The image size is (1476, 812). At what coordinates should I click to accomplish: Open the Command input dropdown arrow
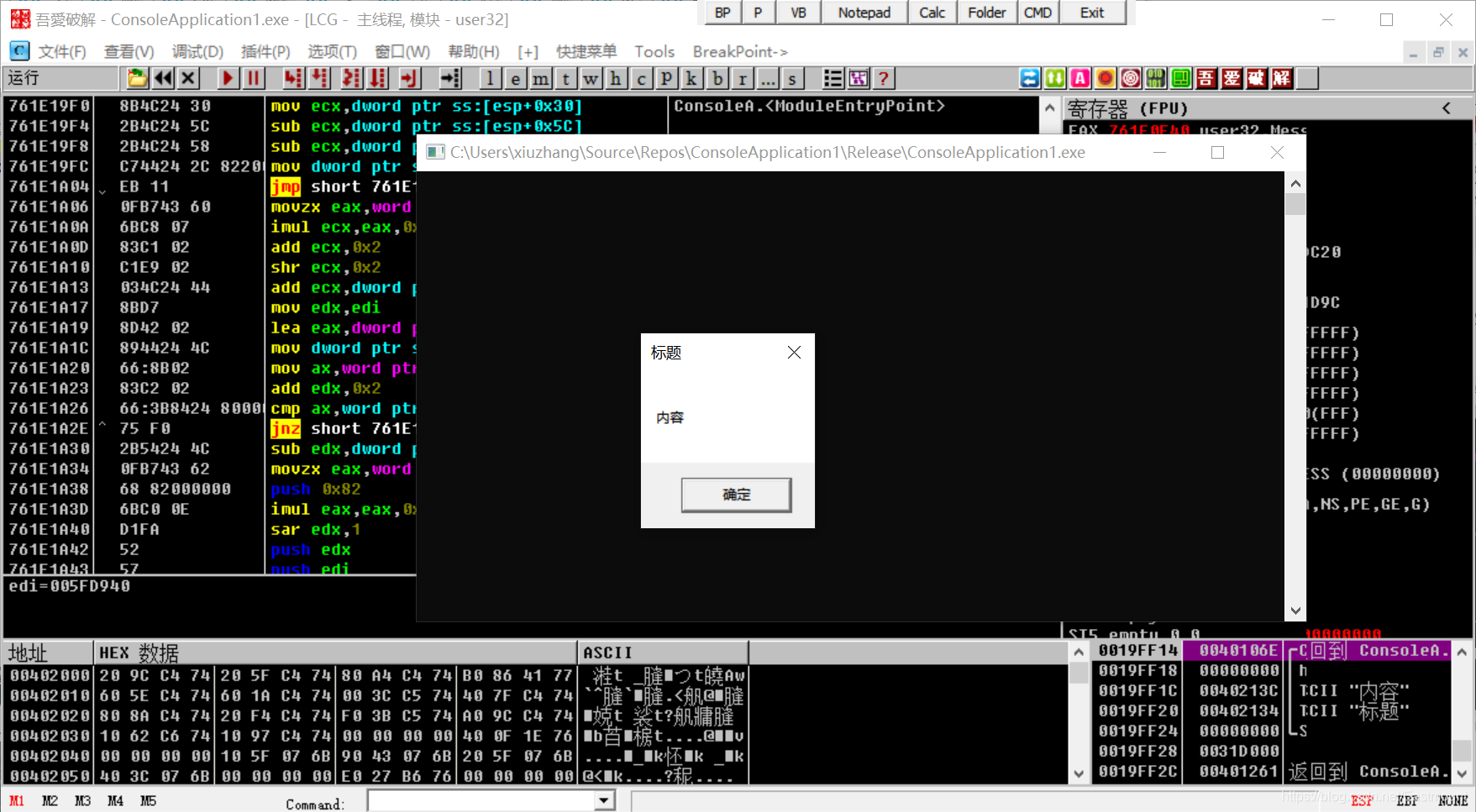(604, 801)
